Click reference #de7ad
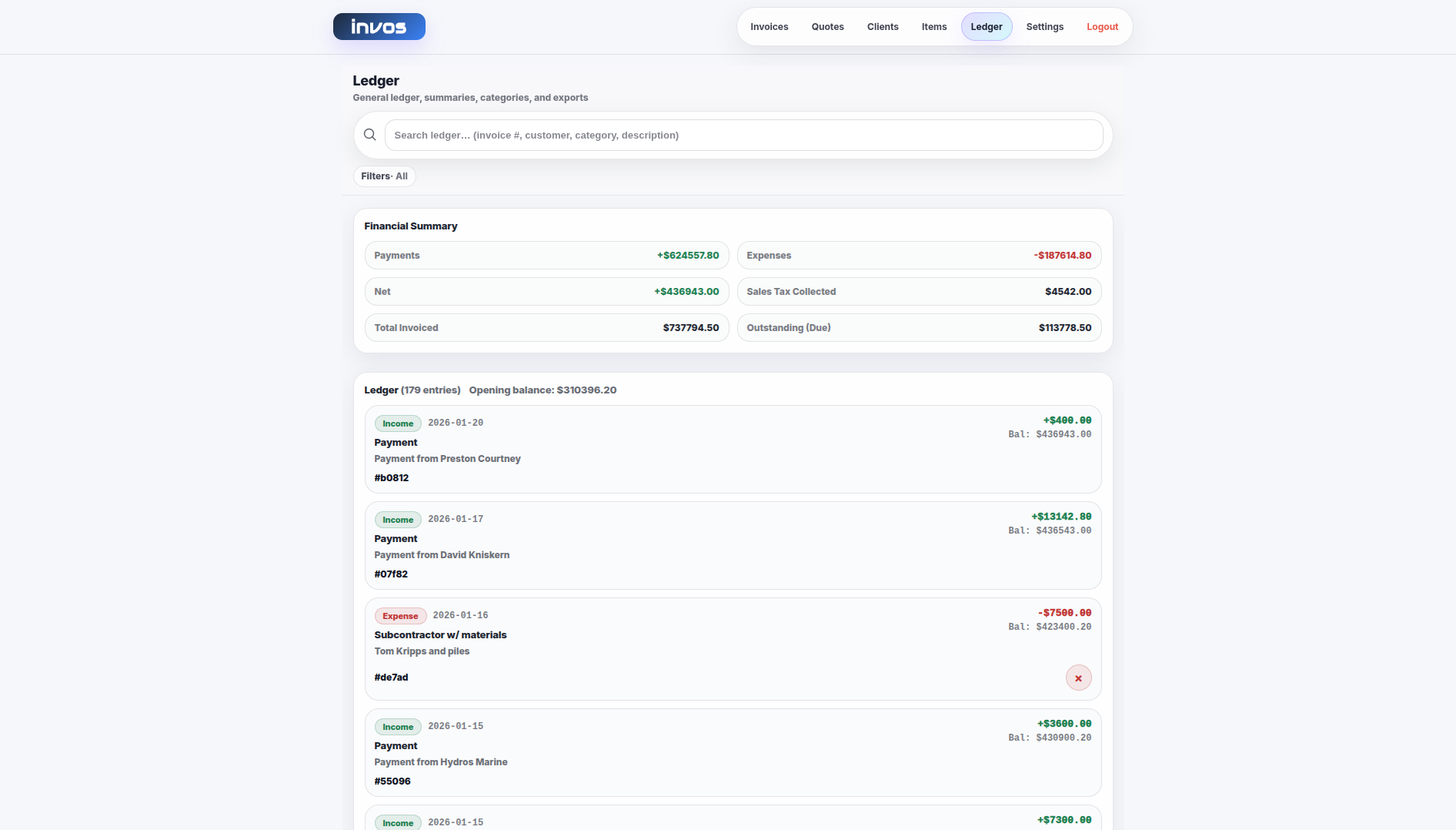The height and width of the screenshot is (830, 1456). [391, 678]
